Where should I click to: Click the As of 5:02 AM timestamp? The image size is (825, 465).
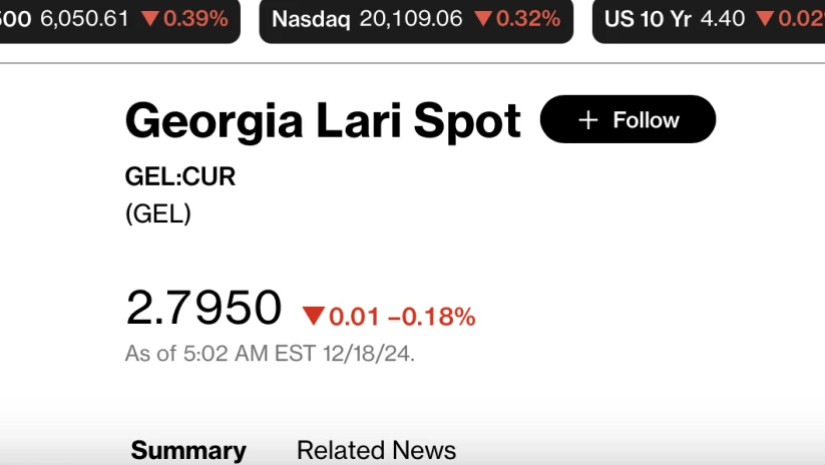270,353
